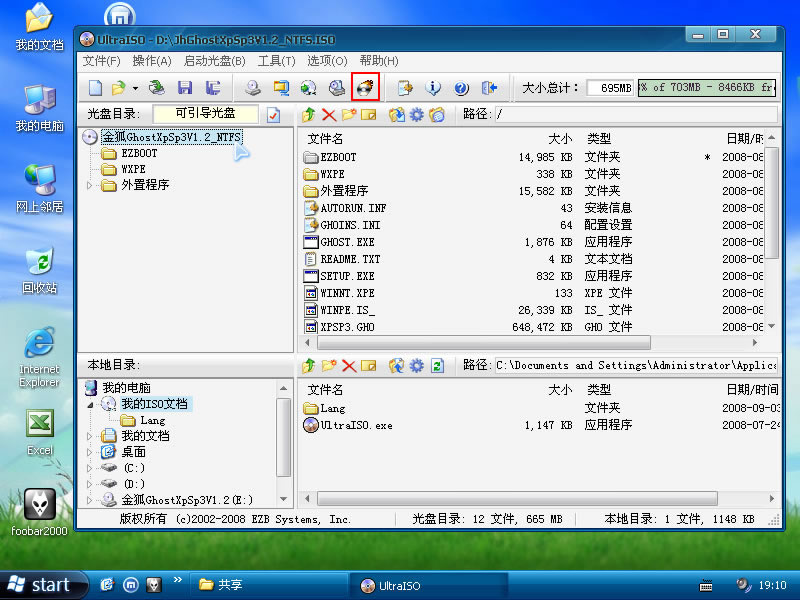
Task: Click the 可引导光盘 boot type label
Action: pyautogui.click(x=206, y=113)
